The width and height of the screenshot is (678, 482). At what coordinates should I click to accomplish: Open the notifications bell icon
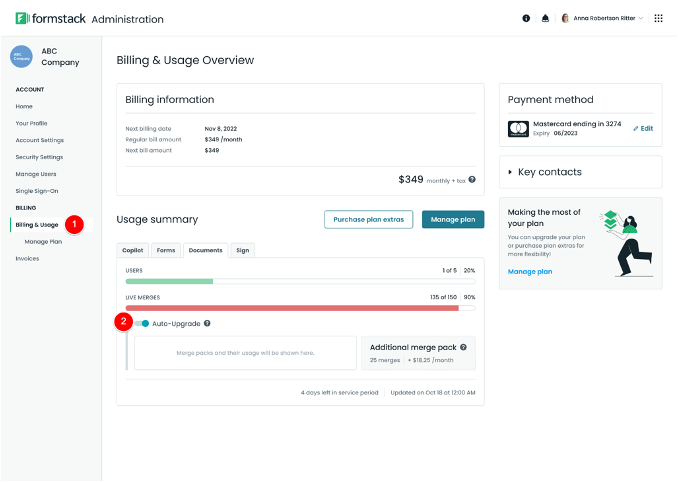click(x=545, y=18)
